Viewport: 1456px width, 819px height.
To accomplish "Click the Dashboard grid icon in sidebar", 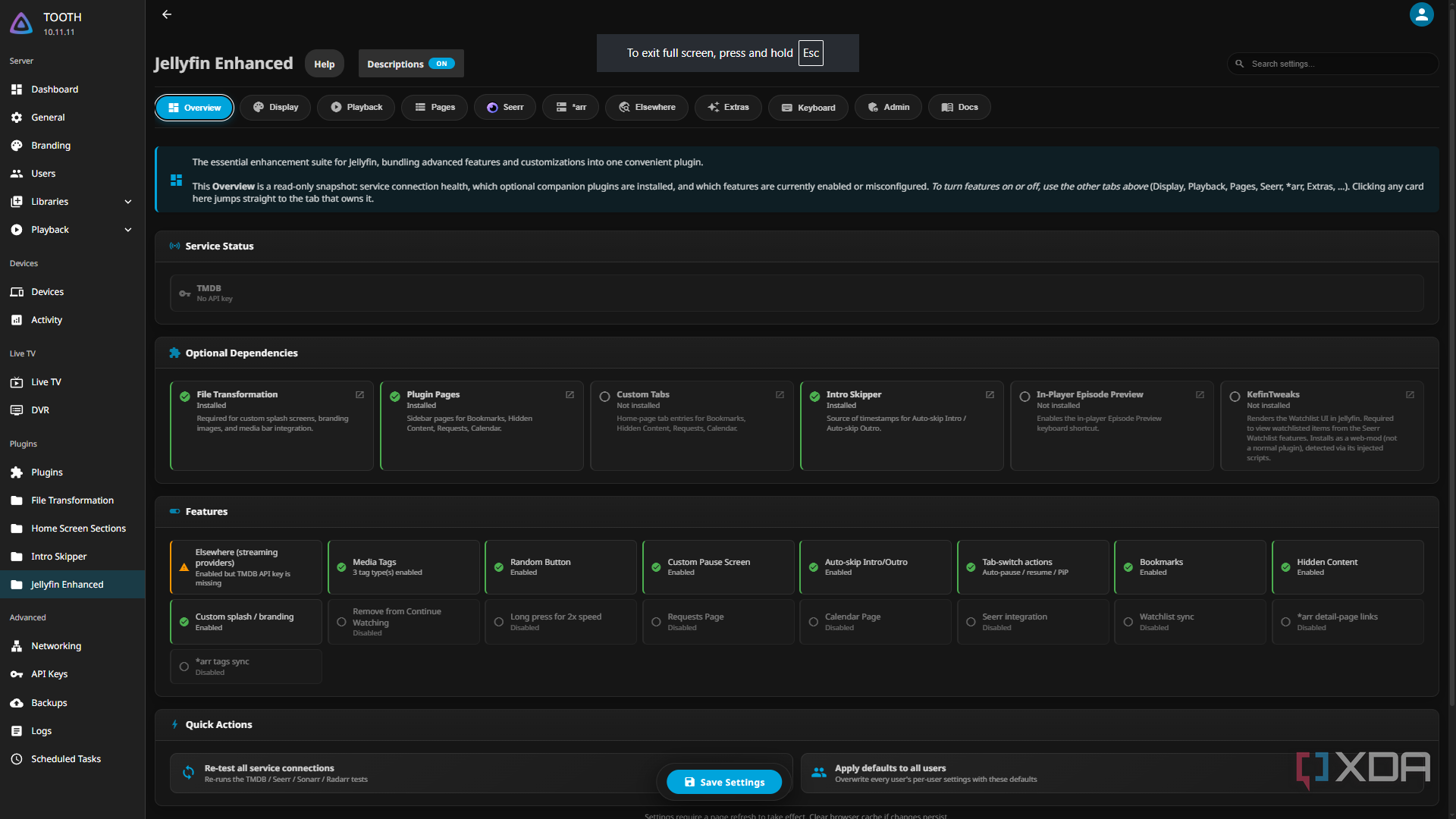I will [17, 89].
